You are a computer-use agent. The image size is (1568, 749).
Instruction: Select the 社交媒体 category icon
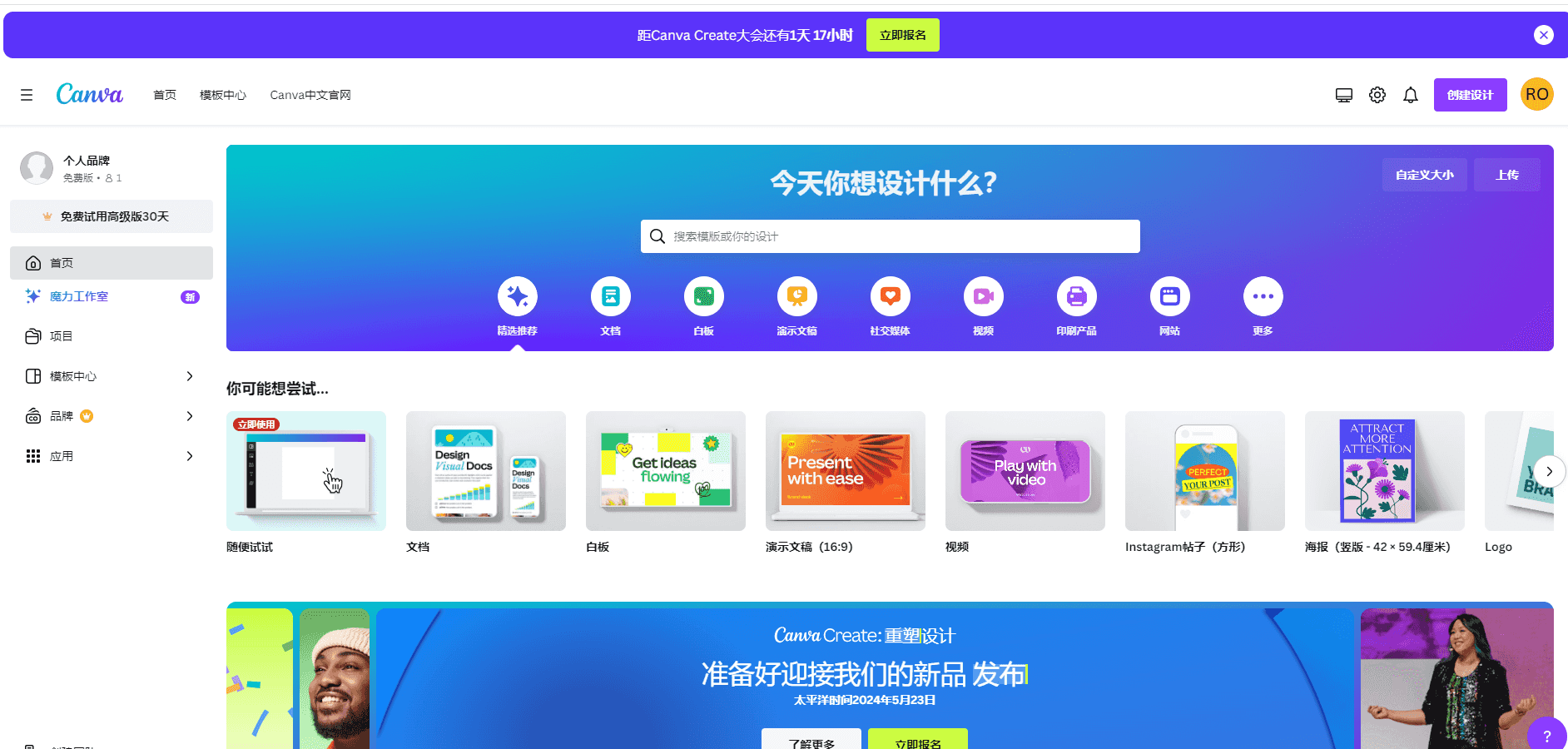point(891,296)
